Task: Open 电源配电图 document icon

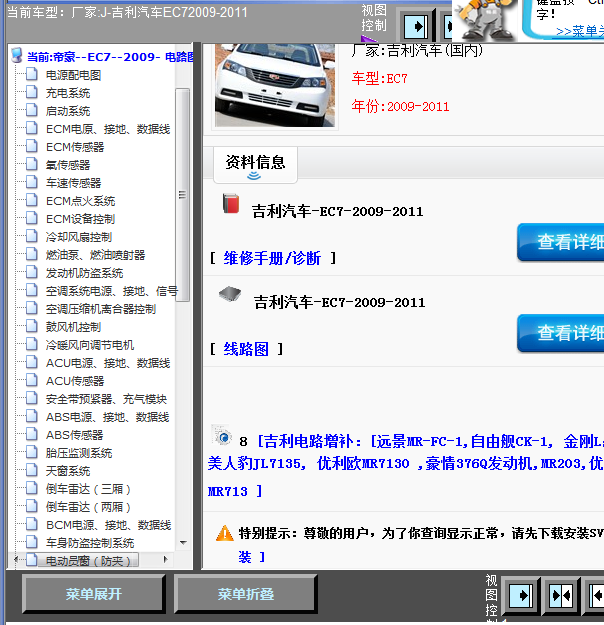Action: point(32,75)
